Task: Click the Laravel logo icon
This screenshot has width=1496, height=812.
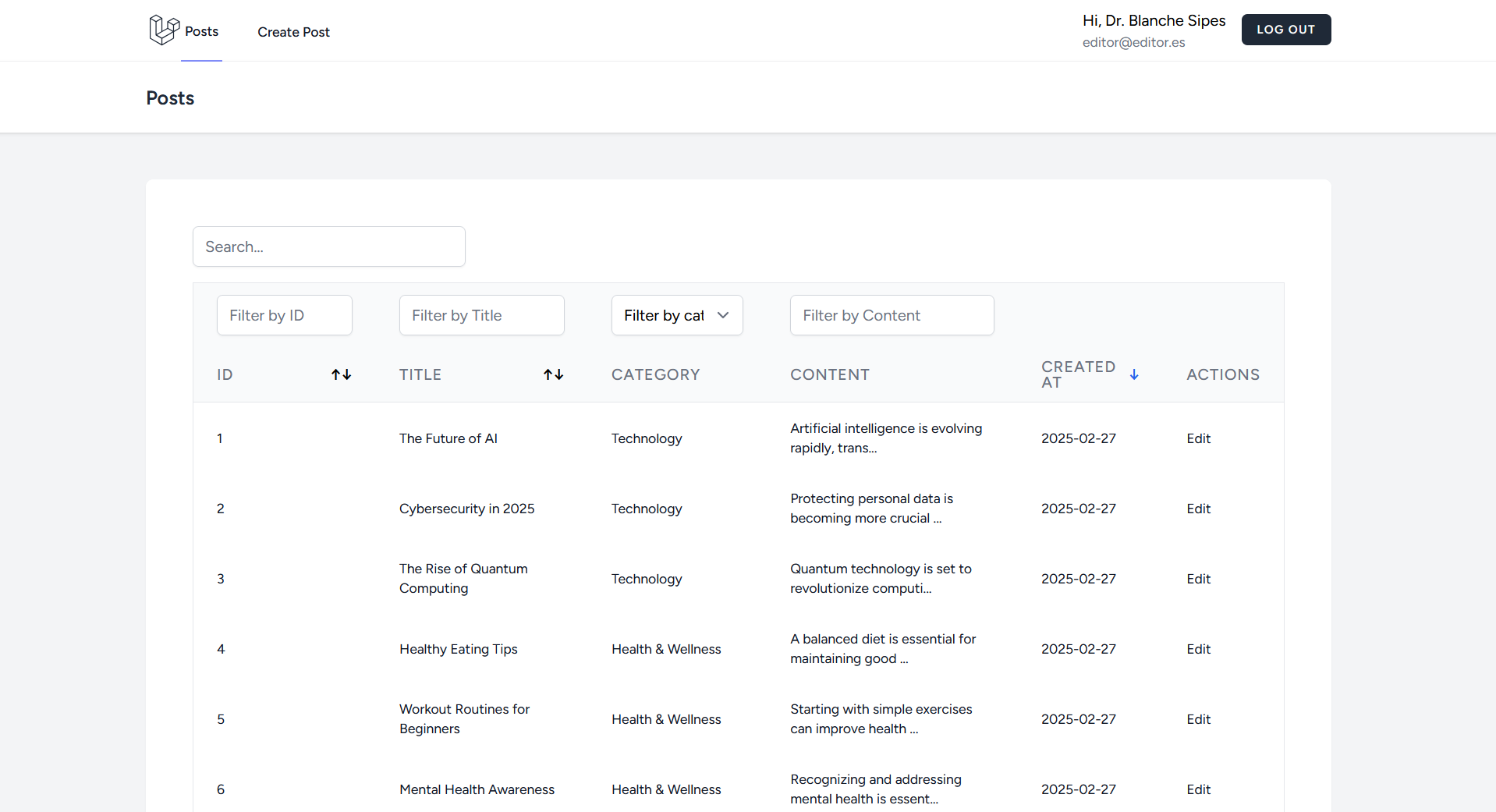Action: pos(164,30)
